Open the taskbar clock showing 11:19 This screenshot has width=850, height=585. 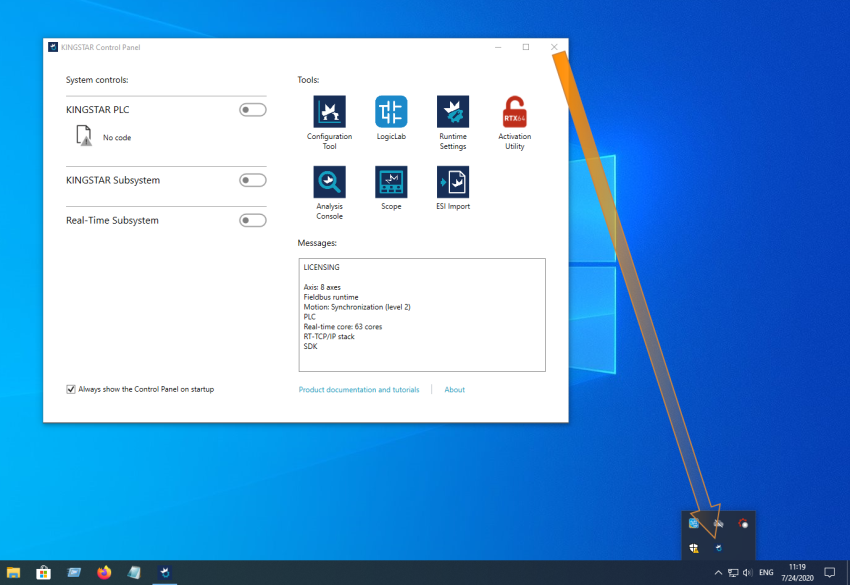(797, 573)
